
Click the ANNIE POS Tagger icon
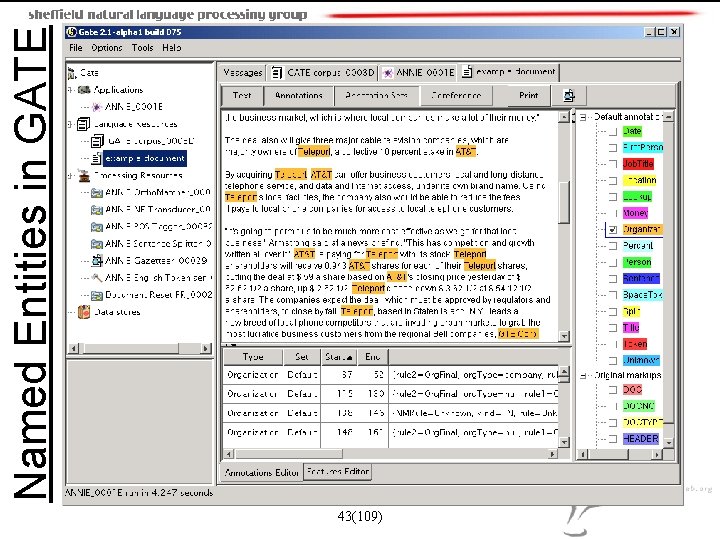tap(97, 227)
